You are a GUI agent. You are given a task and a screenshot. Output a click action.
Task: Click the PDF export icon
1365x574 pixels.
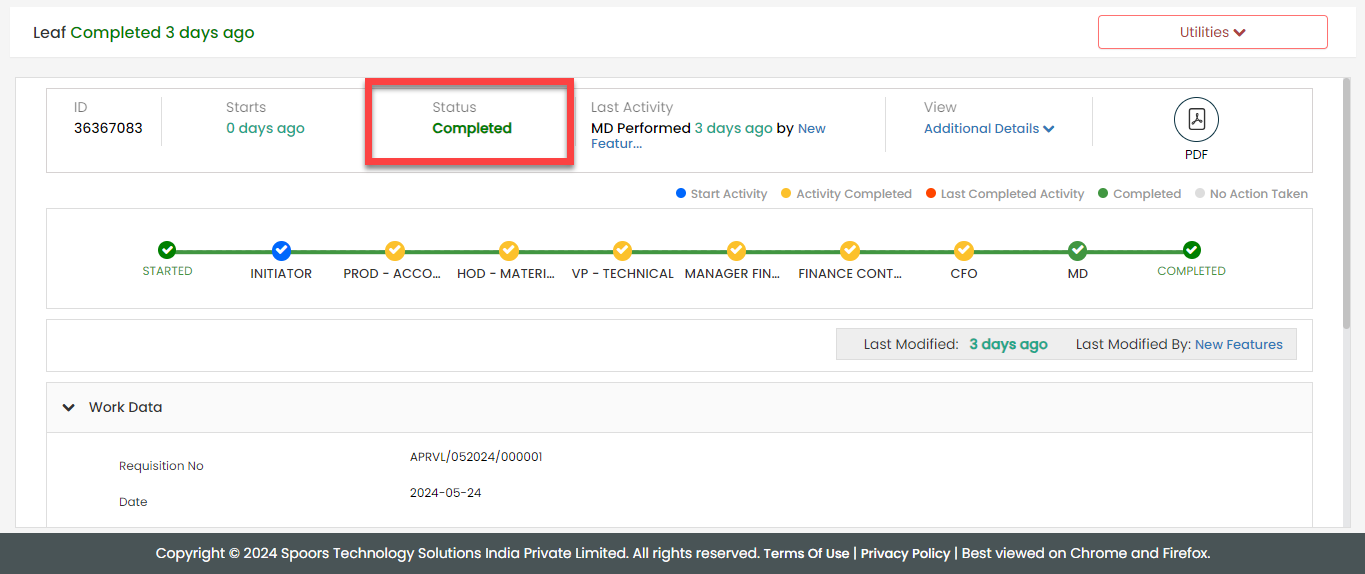(1196, 120)
